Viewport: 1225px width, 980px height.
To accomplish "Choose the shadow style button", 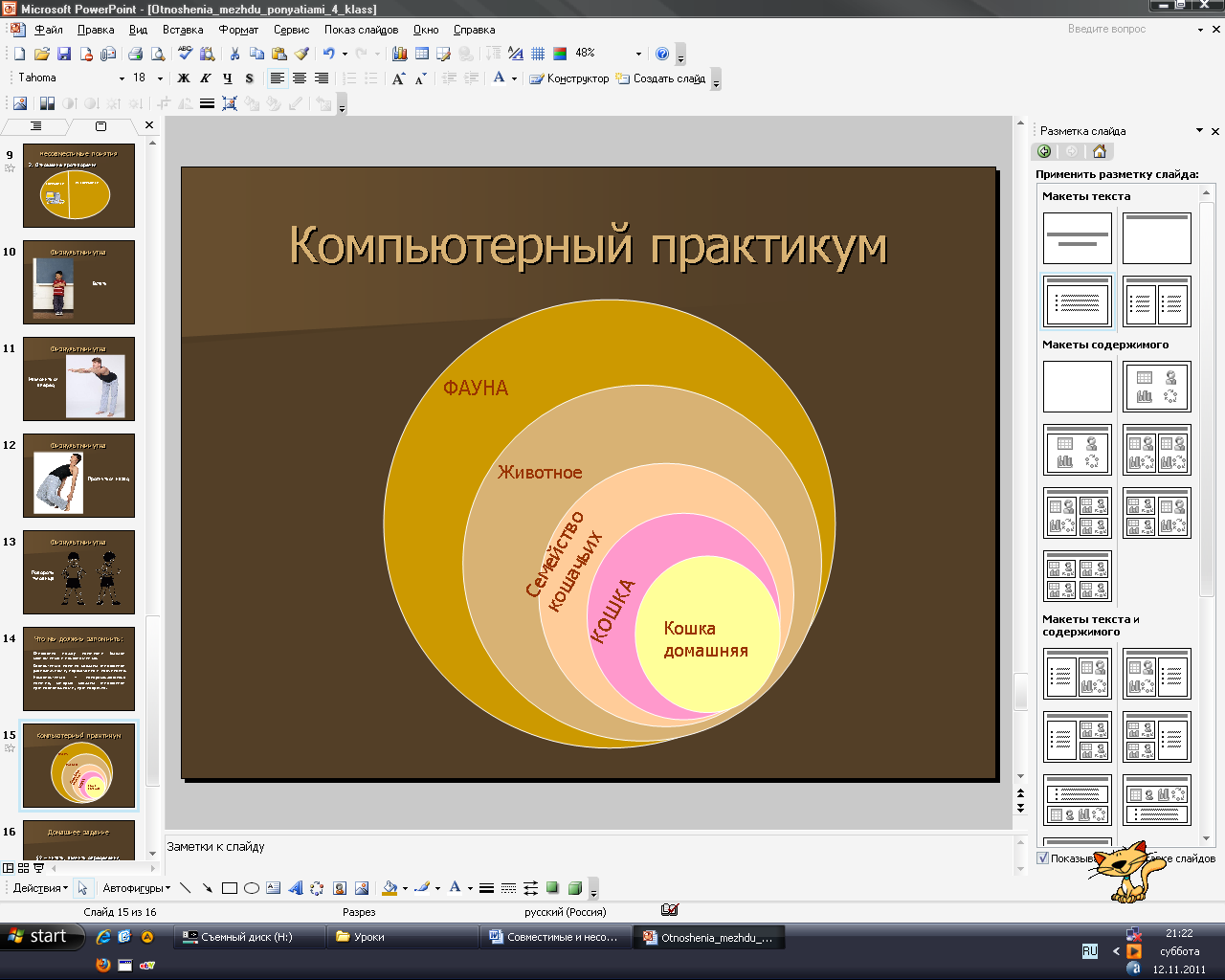I will [x=552, y=888].
